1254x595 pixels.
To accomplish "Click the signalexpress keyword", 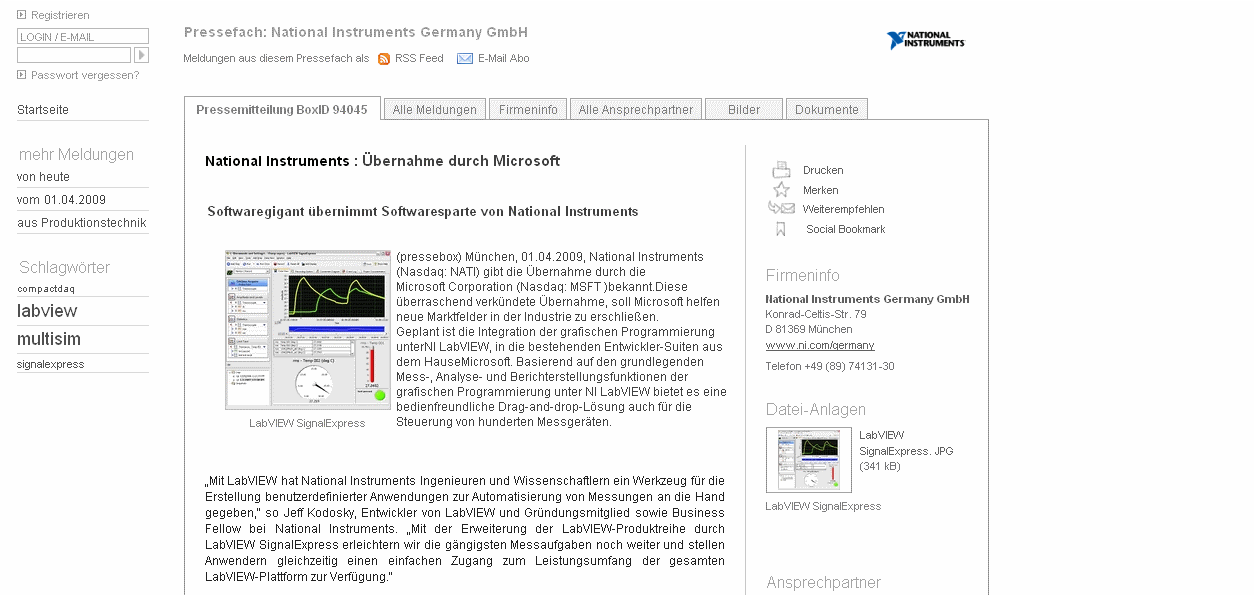I will (51, 365).
